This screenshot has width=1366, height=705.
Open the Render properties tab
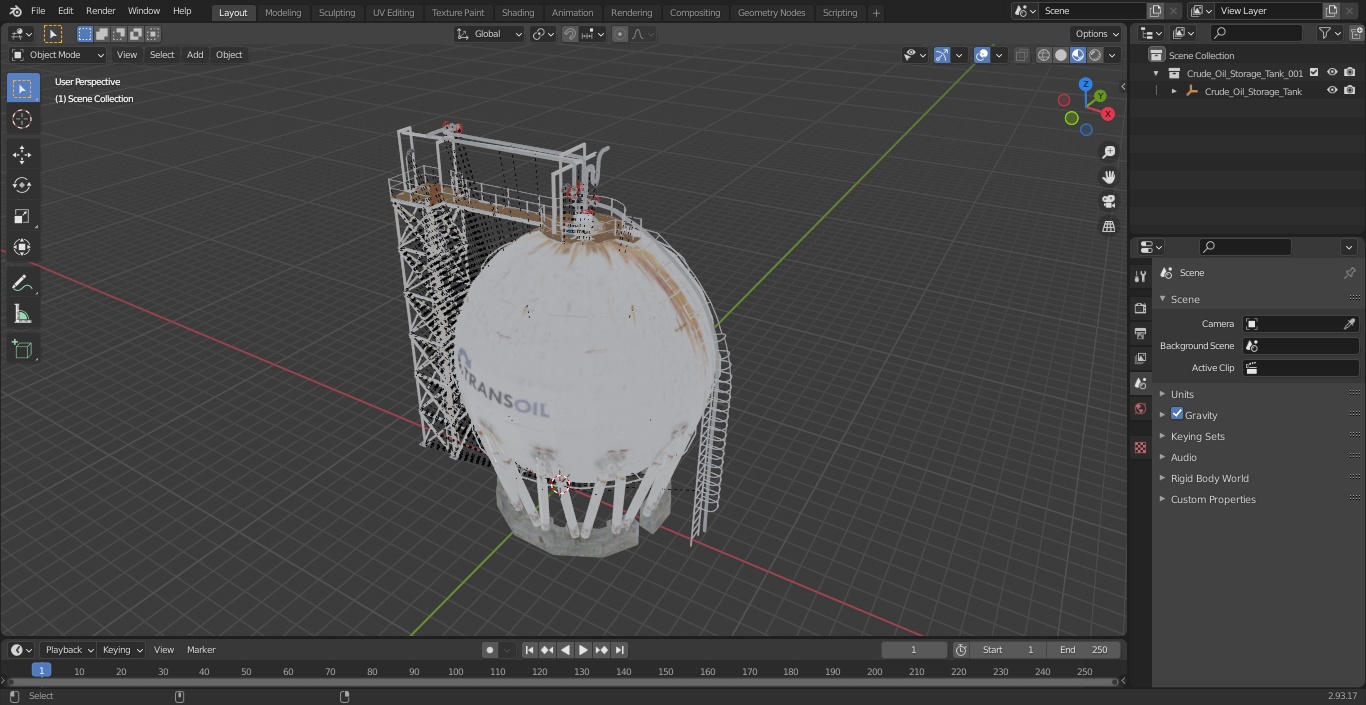click(x=1140, y=308)
